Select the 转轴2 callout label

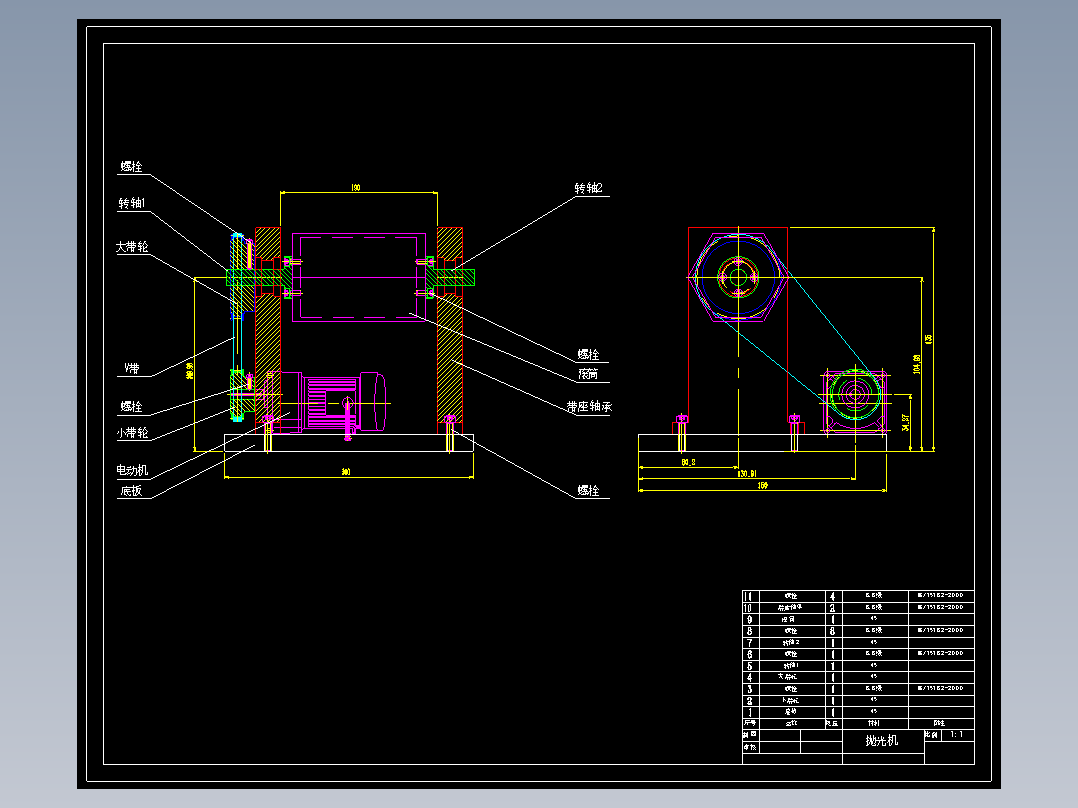click(588, 188)
